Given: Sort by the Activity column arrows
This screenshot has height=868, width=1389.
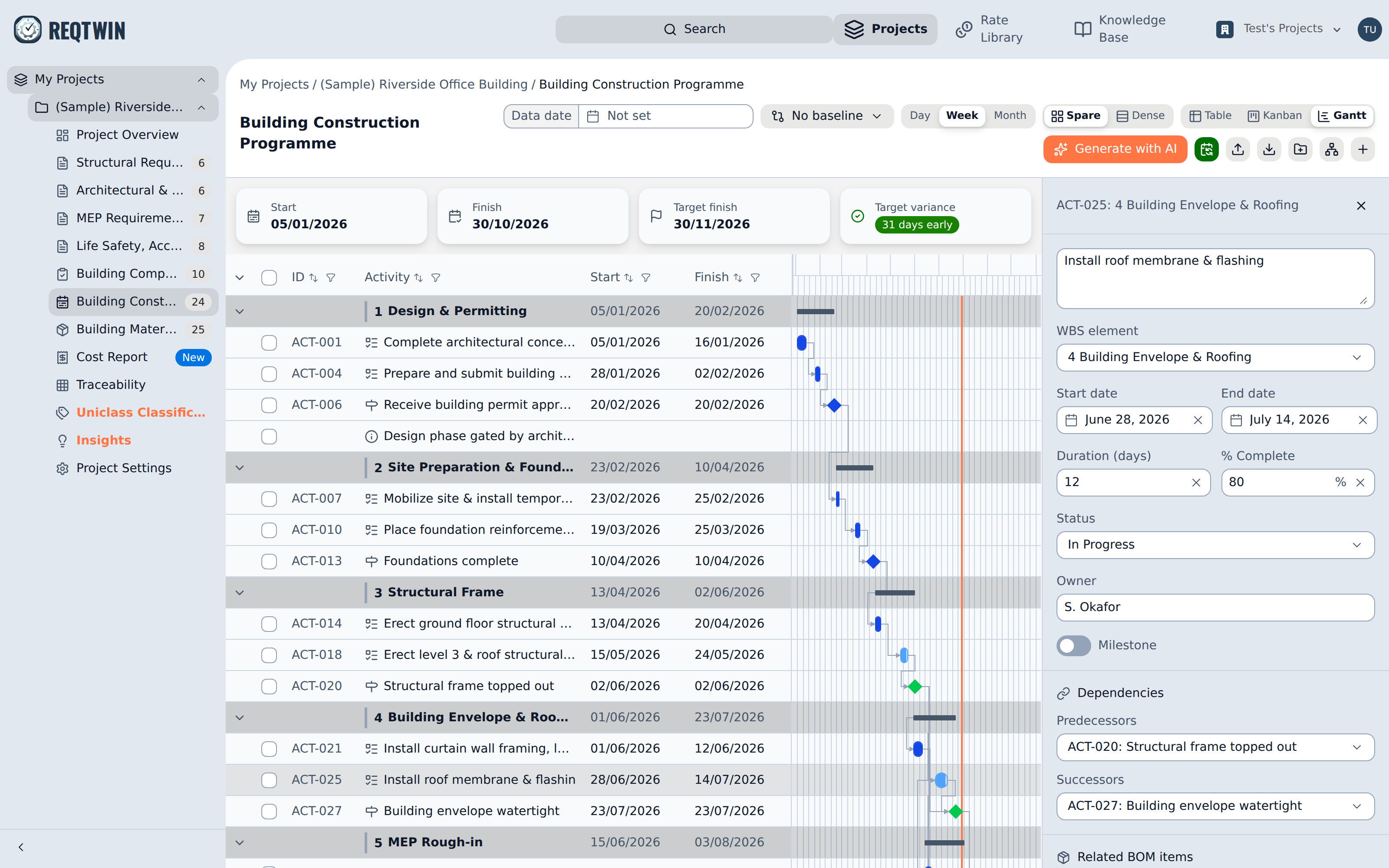Looking at the screenshot, I should pos(418,278).
